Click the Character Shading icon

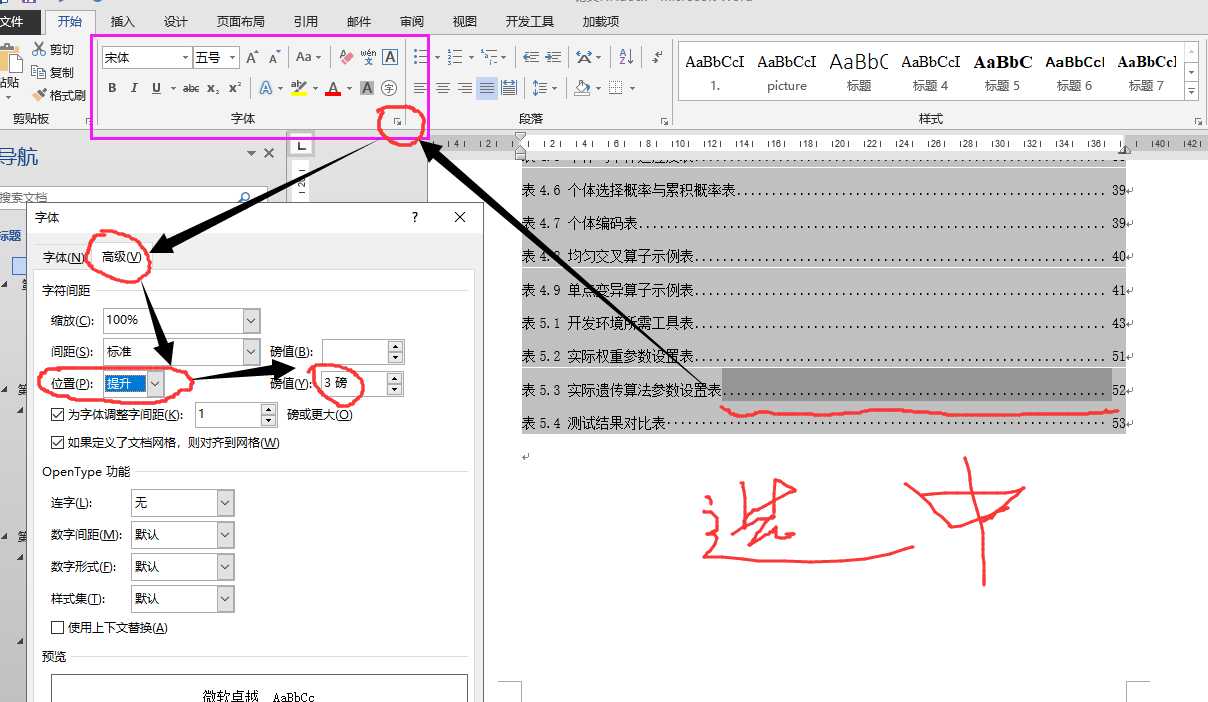pyautogui.click(x=367, y=89)
